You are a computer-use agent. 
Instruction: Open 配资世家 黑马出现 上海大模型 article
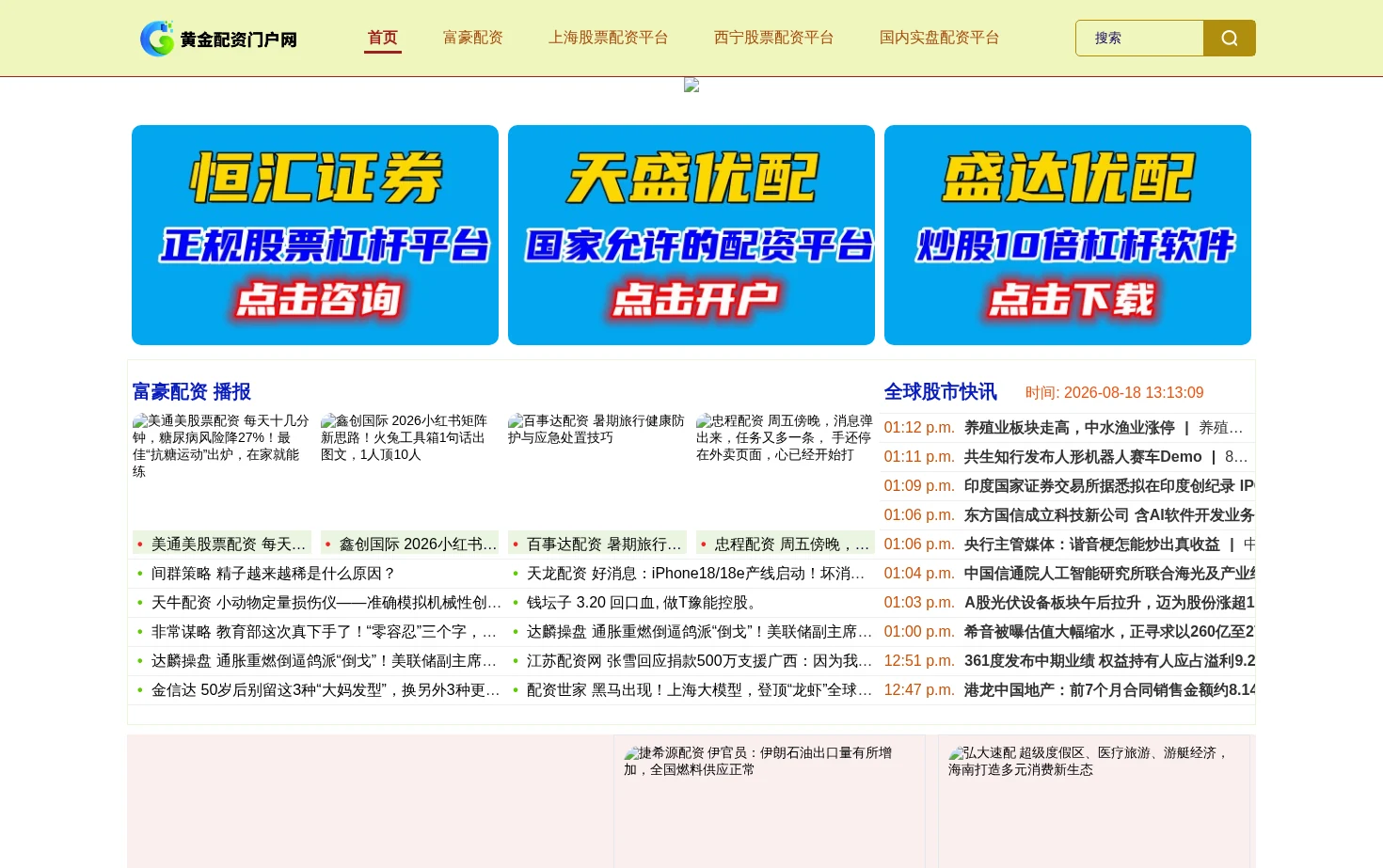(x=700, y=689)
